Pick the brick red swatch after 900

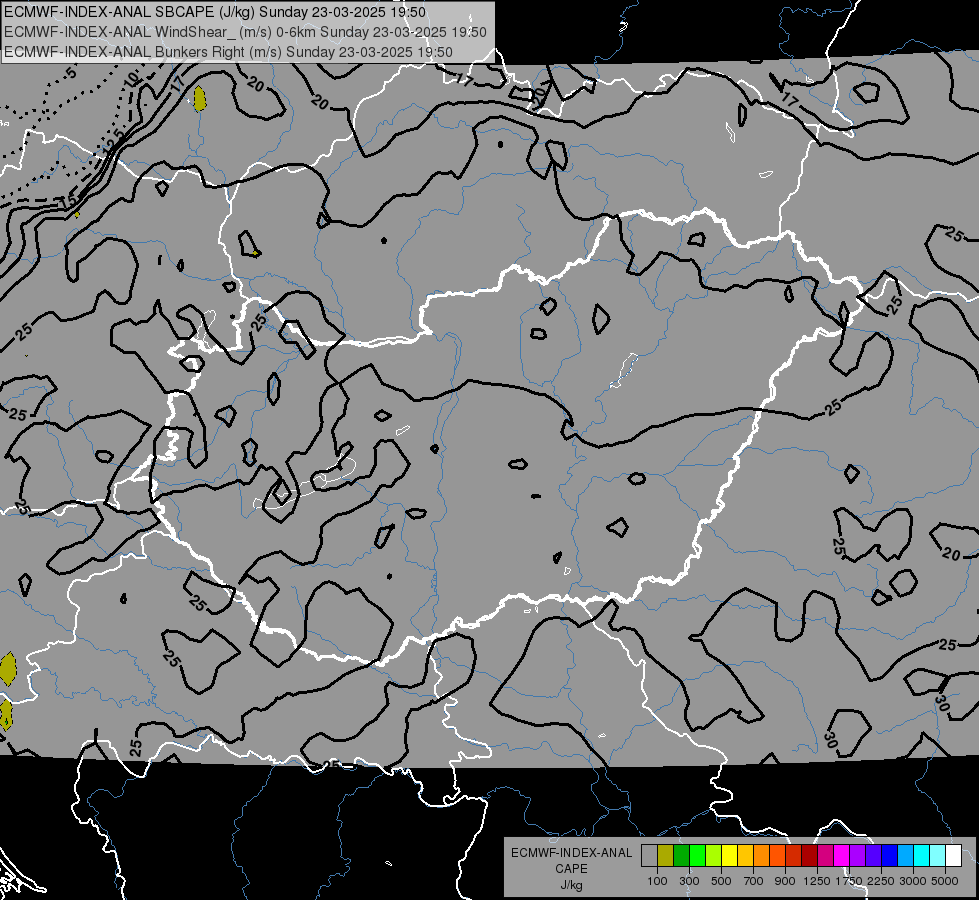click(x=794, y=856)
